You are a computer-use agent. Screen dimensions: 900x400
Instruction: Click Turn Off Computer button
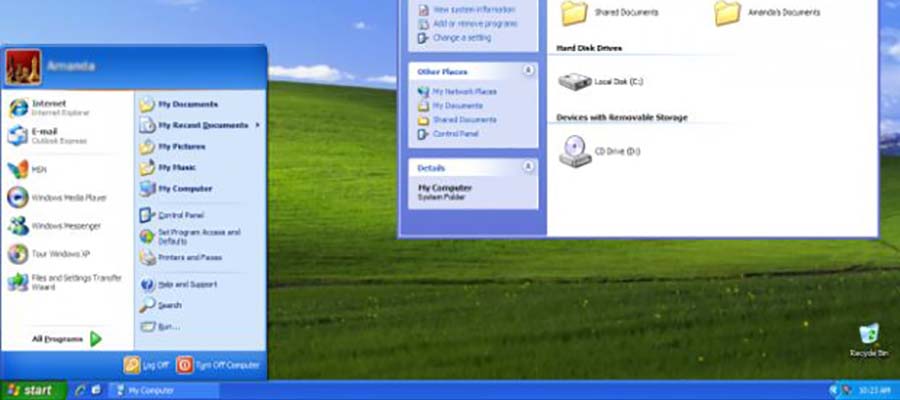pyautogui.click(x=218, y=365)
